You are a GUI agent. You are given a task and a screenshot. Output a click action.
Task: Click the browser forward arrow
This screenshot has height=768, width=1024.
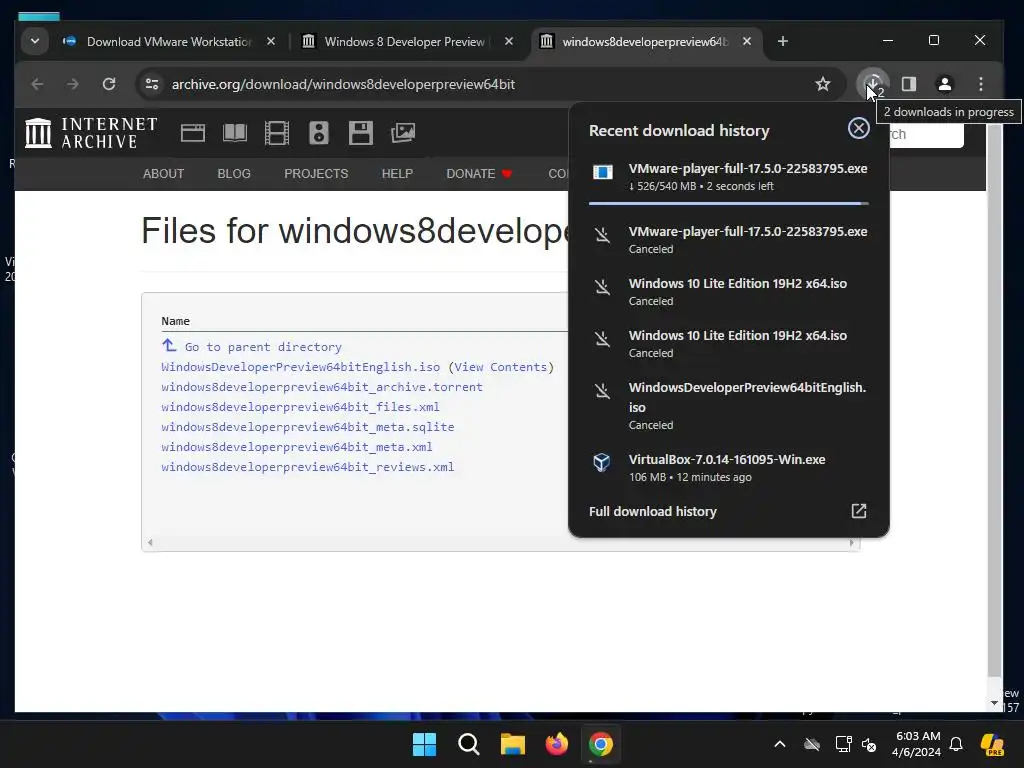72,84
